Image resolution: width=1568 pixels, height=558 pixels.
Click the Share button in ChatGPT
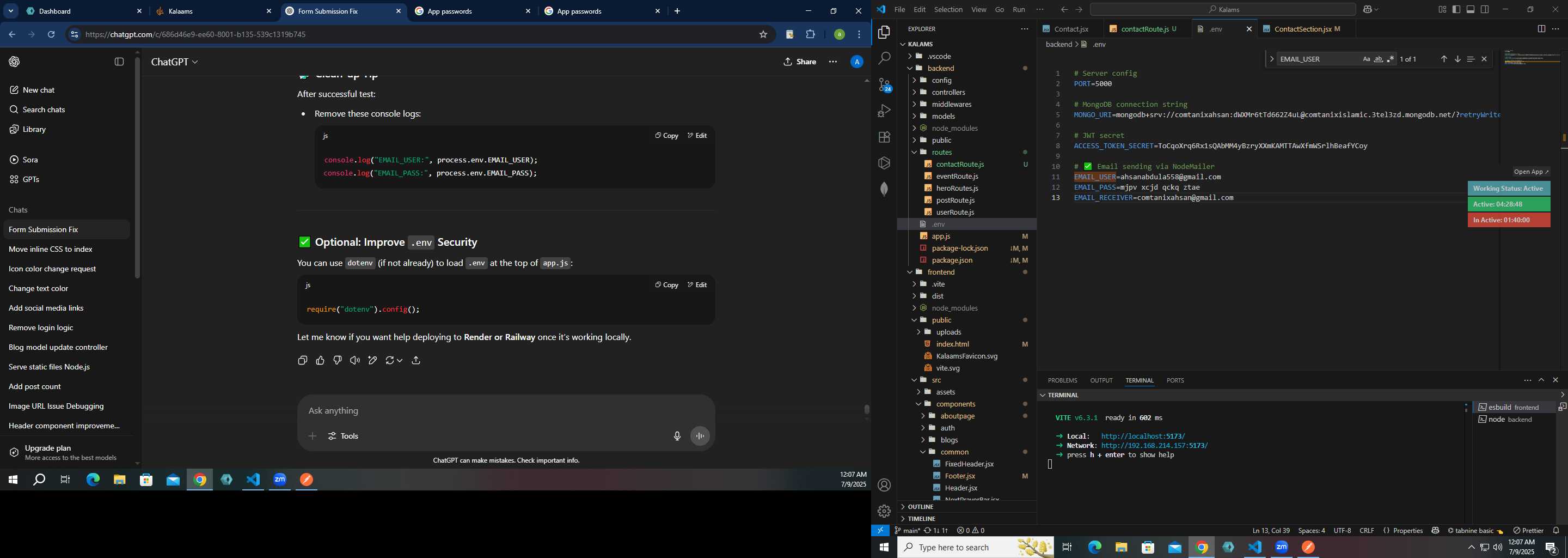click(800, 62)
